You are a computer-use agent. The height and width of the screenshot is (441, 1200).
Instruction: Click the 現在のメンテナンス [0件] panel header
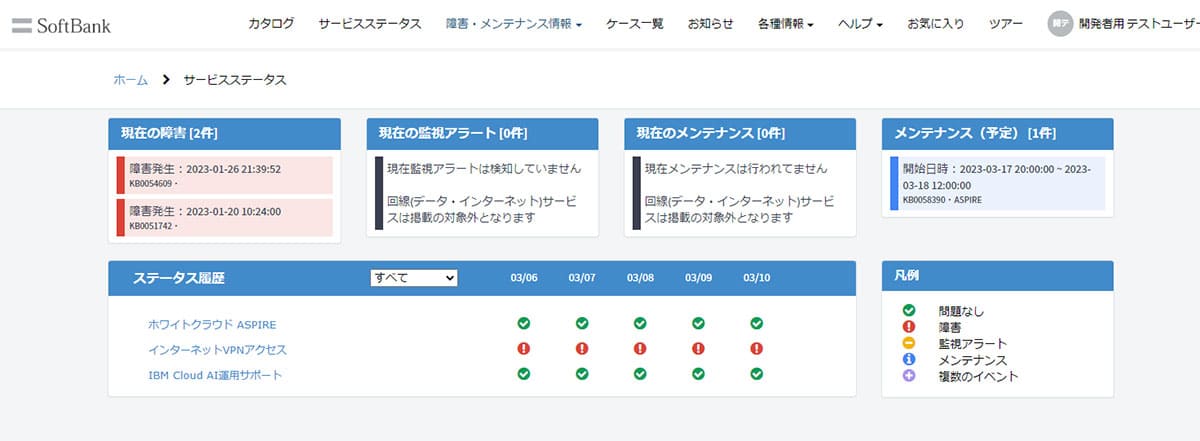point(740,134)
